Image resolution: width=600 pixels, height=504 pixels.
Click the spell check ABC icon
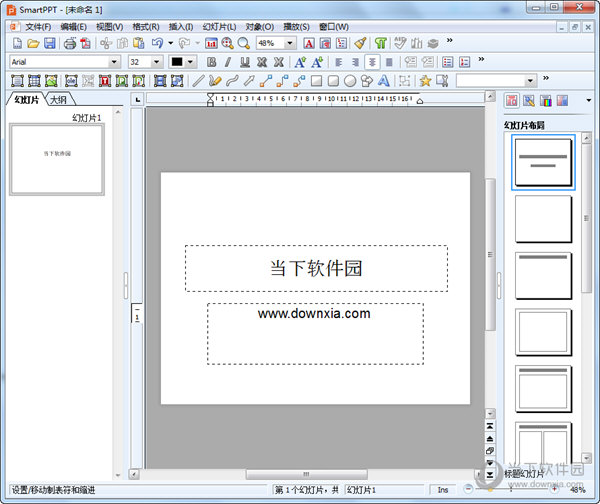pos(400,43)
